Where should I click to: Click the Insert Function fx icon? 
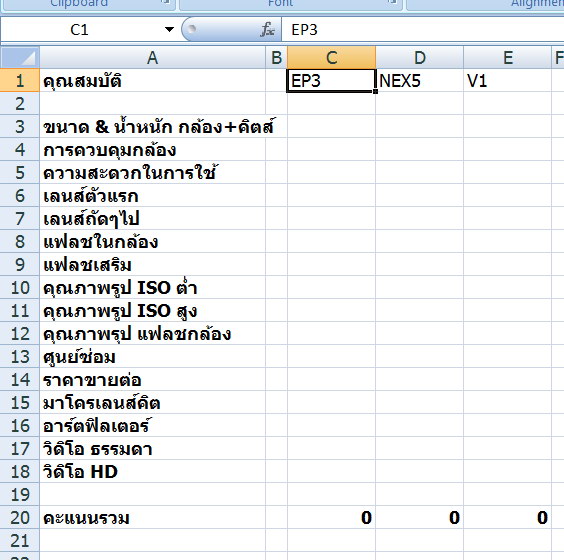[267, 30]
